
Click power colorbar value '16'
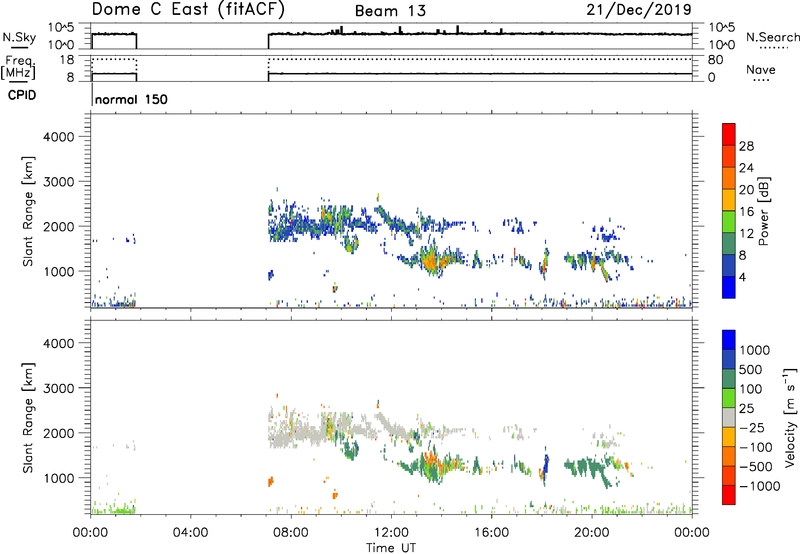746,212
